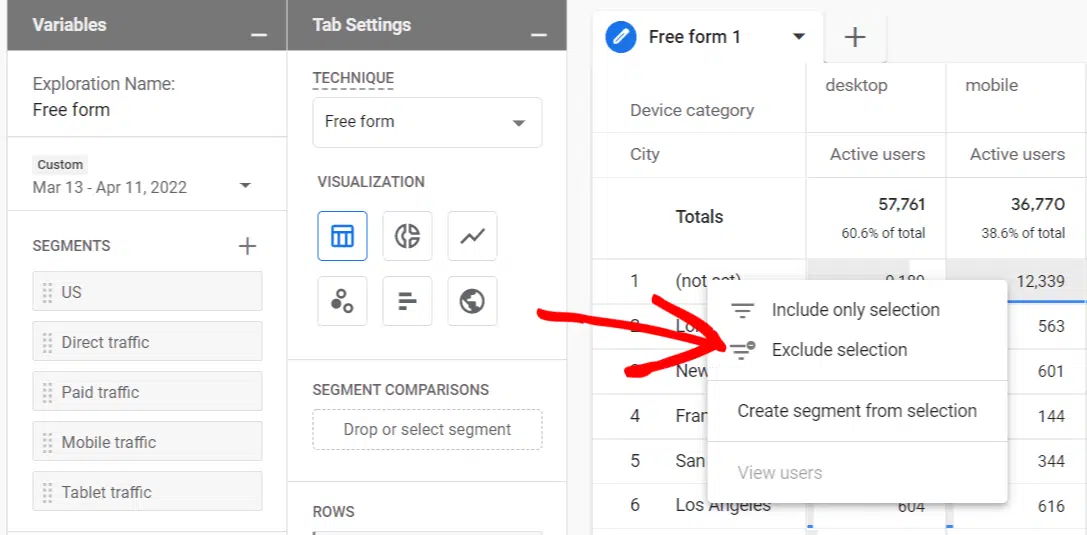Select the Line chart visualization icon
The width and height of the screenshot is (1087, 535).
[472, 236]
